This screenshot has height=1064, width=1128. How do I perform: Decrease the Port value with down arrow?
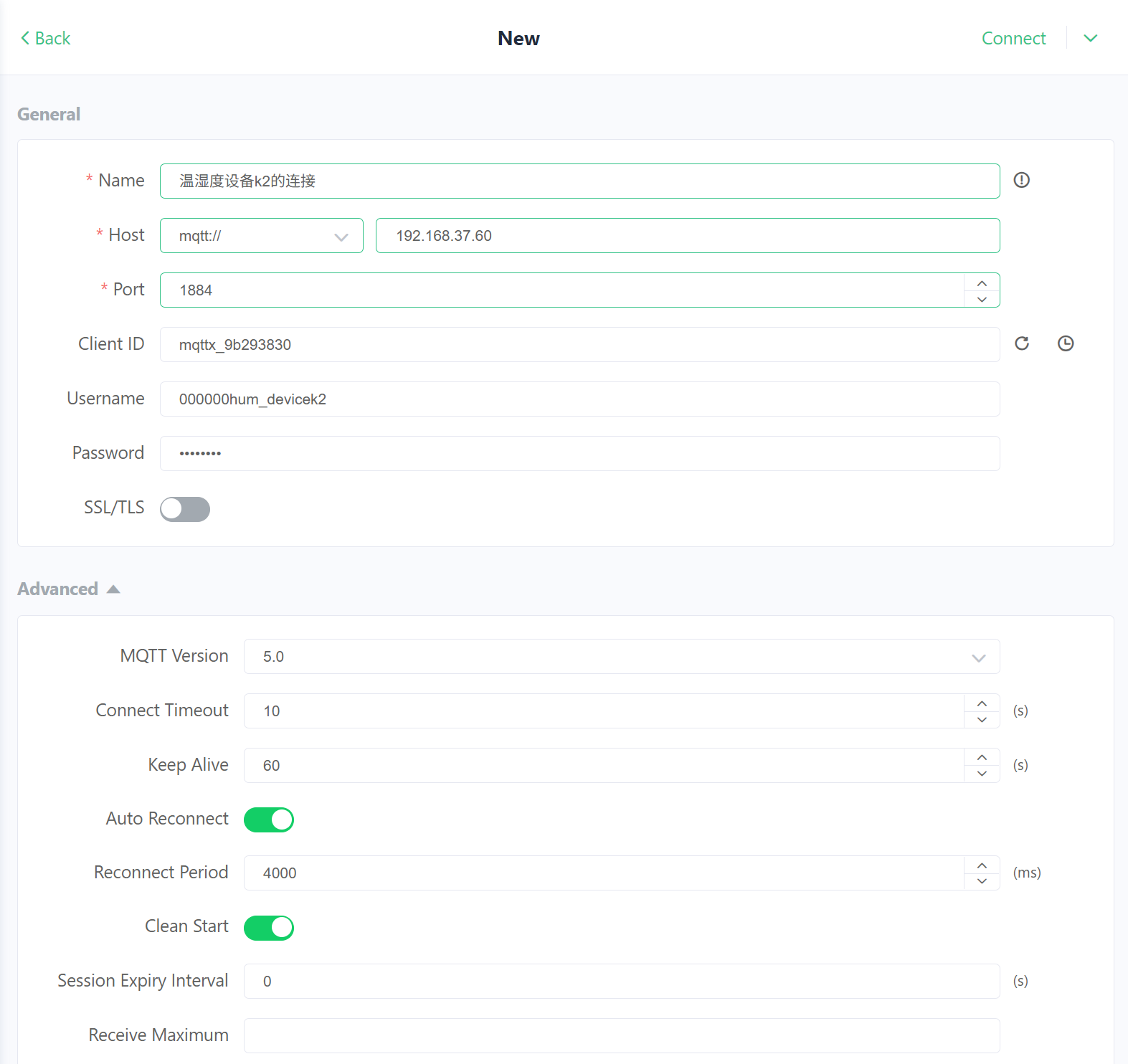pos(982,299)
